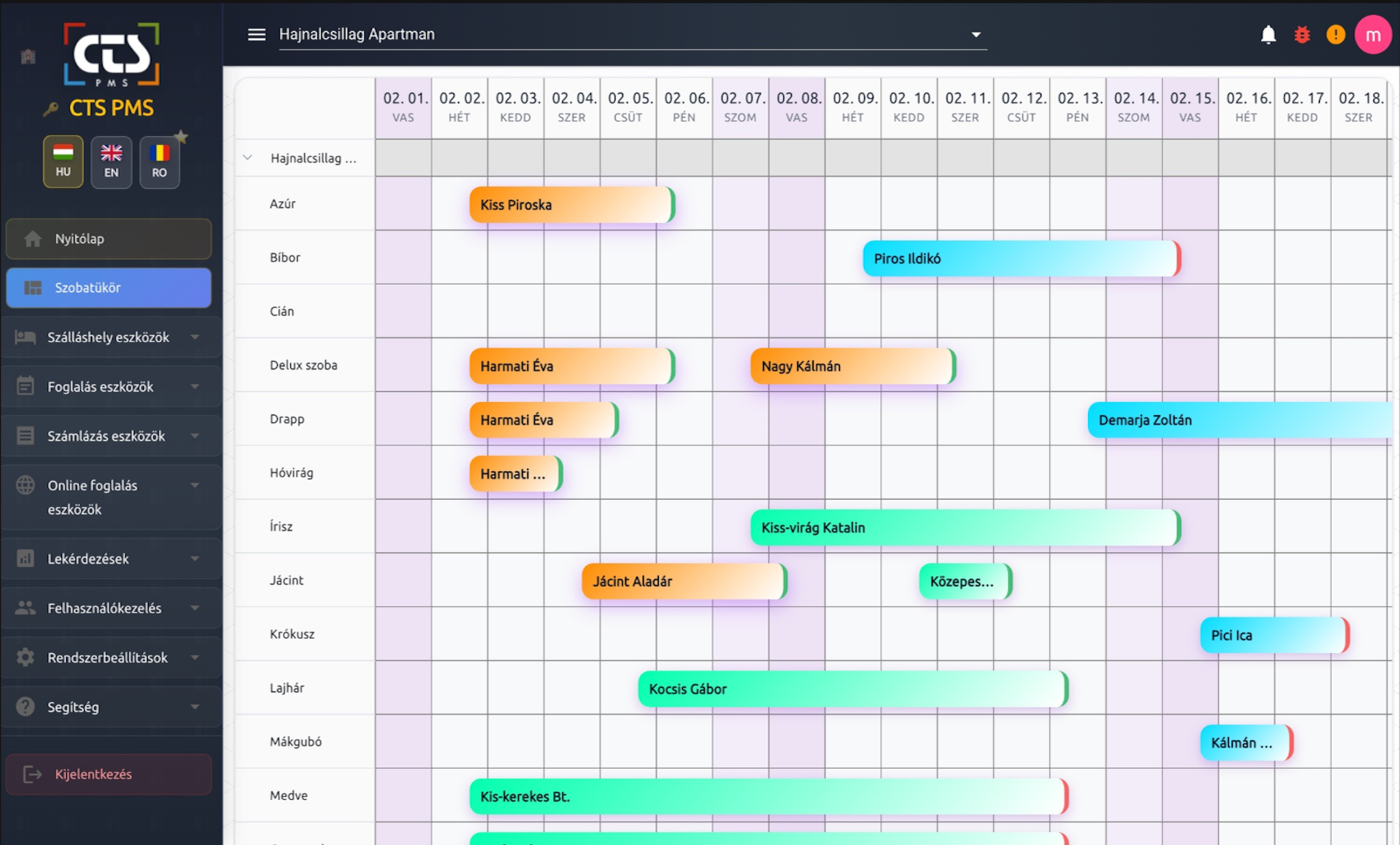
Task: Open the notifications bell icon
Action: (1268, 35)
